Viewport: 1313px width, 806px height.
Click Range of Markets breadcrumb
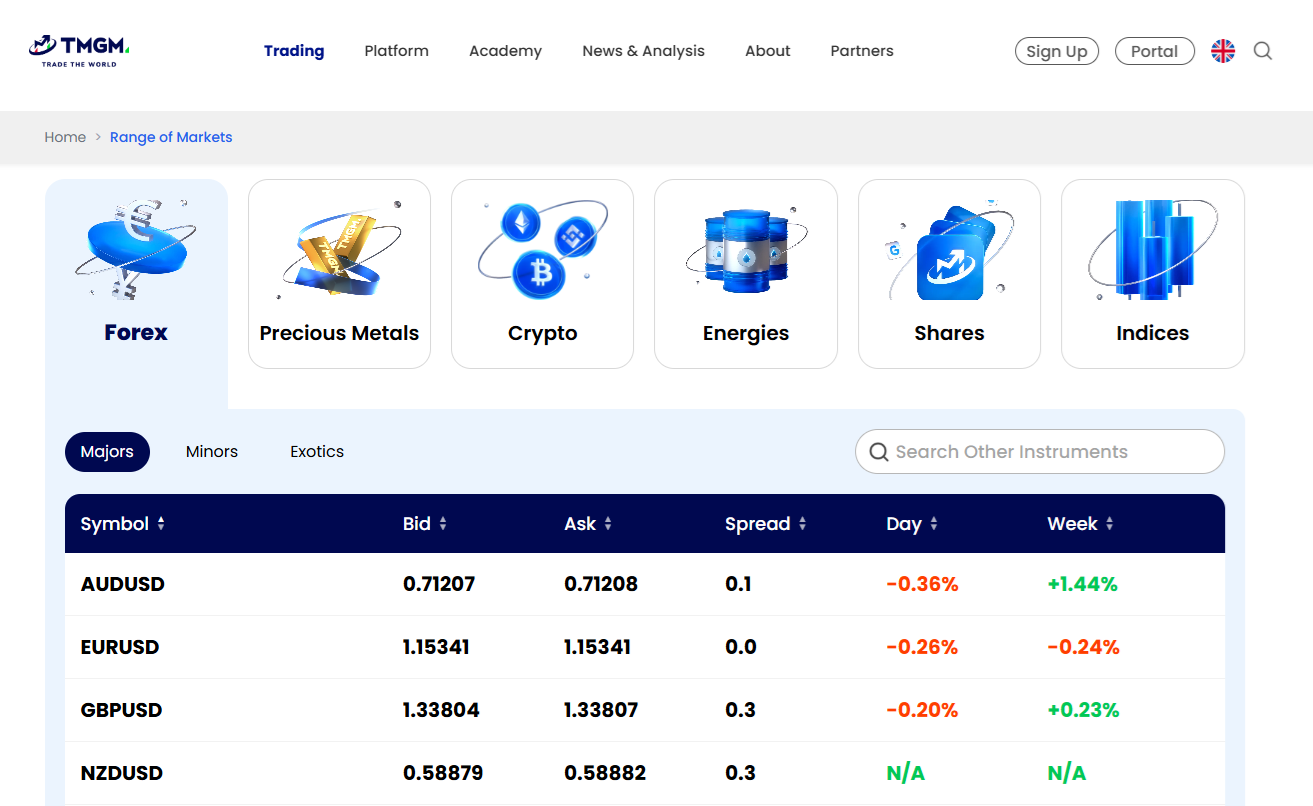point(171,137)
